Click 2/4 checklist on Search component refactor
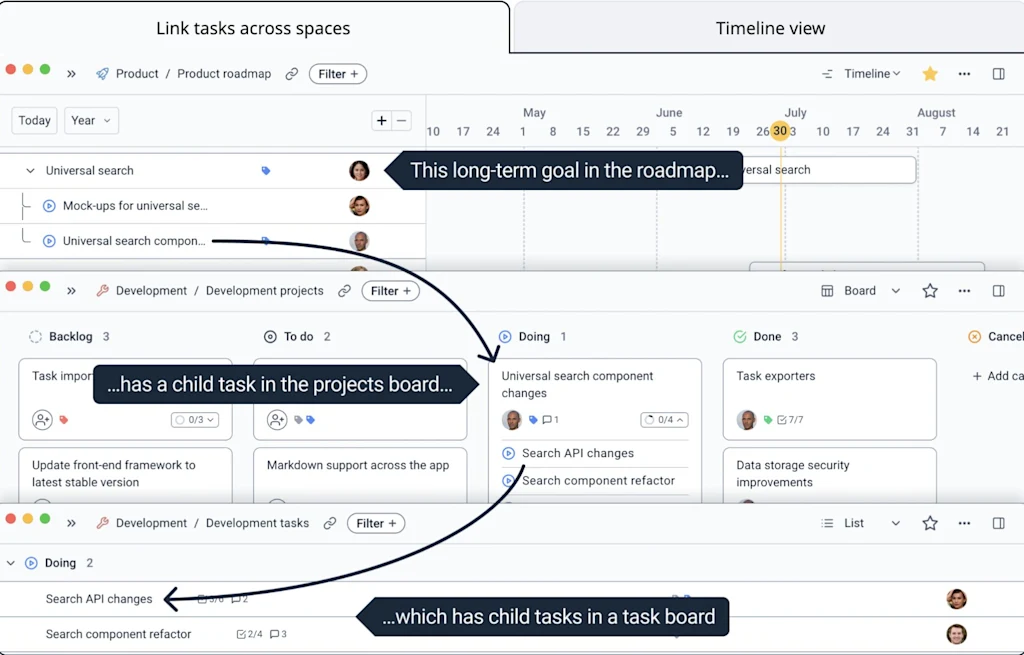This screenshot has width=1024, height=655. coord(249,634)
